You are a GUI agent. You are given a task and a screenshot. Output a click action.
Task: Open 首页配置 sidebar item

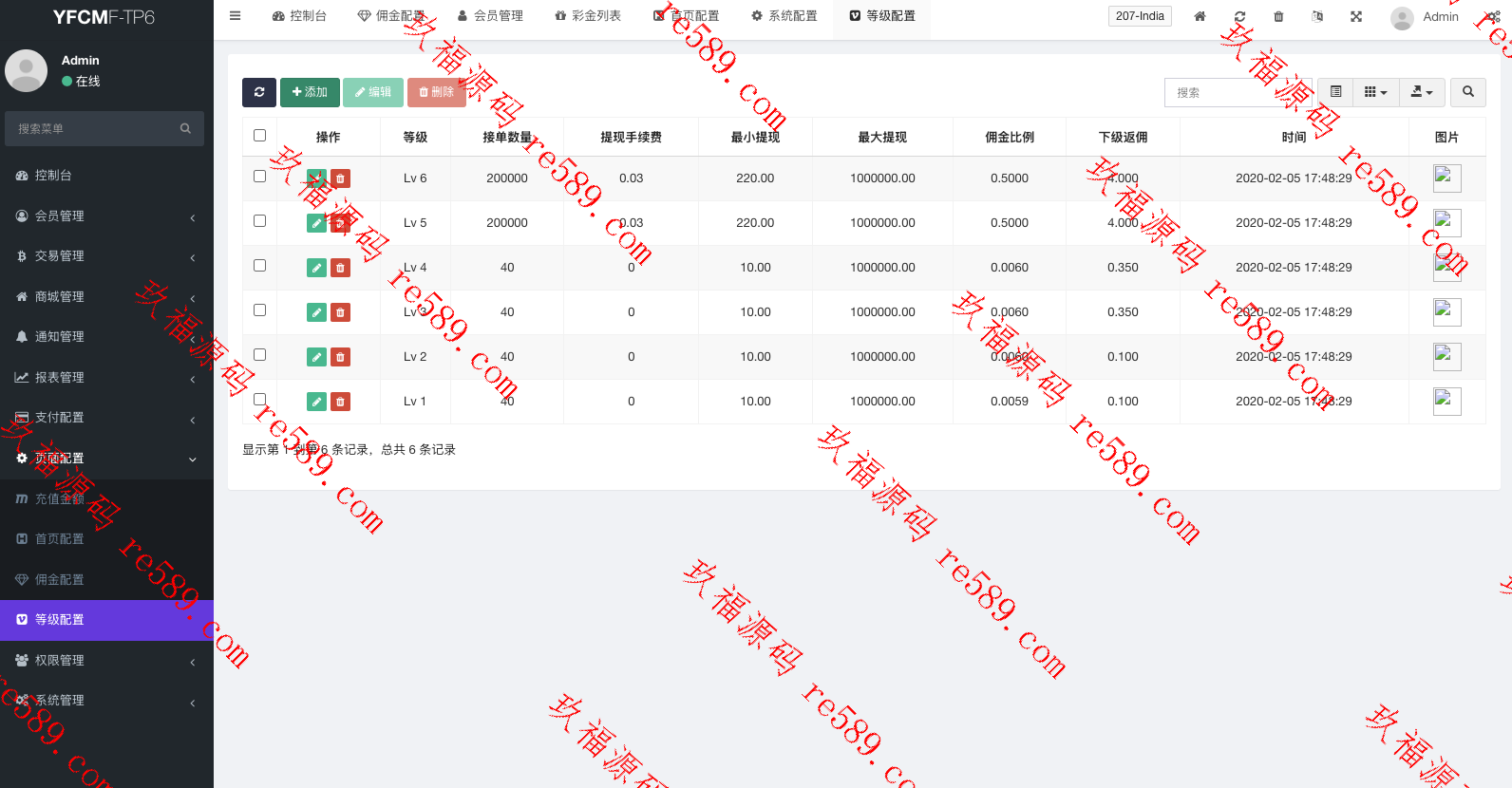pyautogui.click(x=106, y=539)
